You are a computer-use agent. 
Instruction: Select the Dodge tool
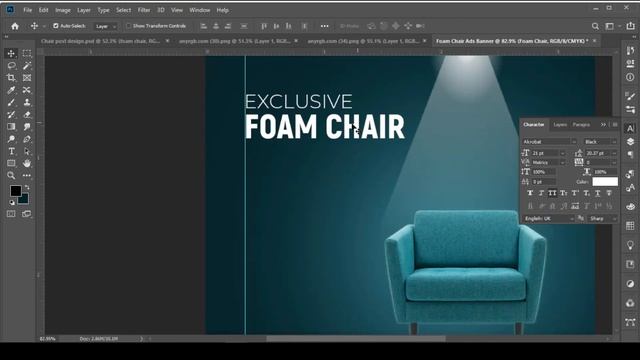[x=11, y=139]
